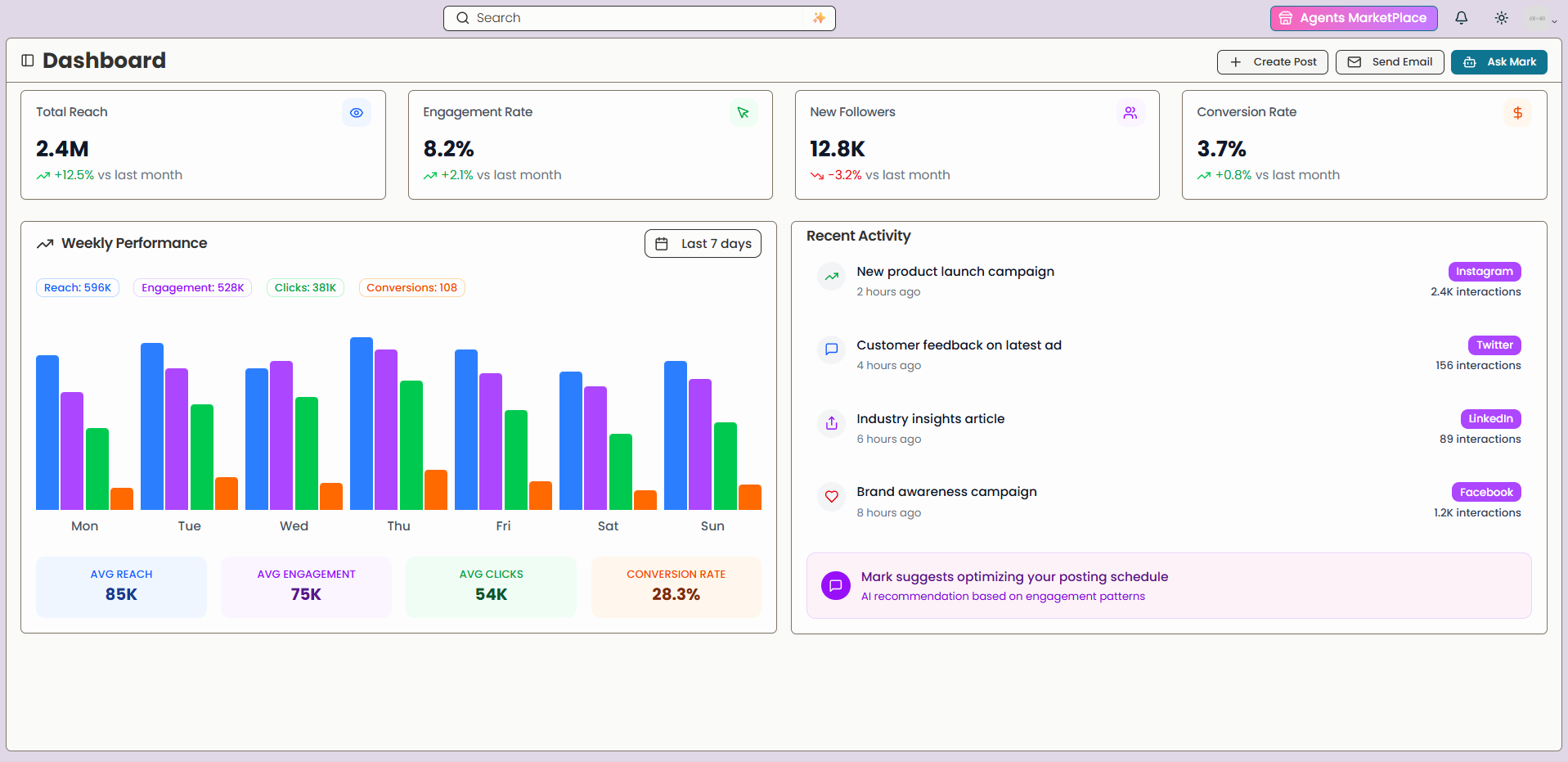Click the sparkle AI icon in search bar

coord(819,18)
